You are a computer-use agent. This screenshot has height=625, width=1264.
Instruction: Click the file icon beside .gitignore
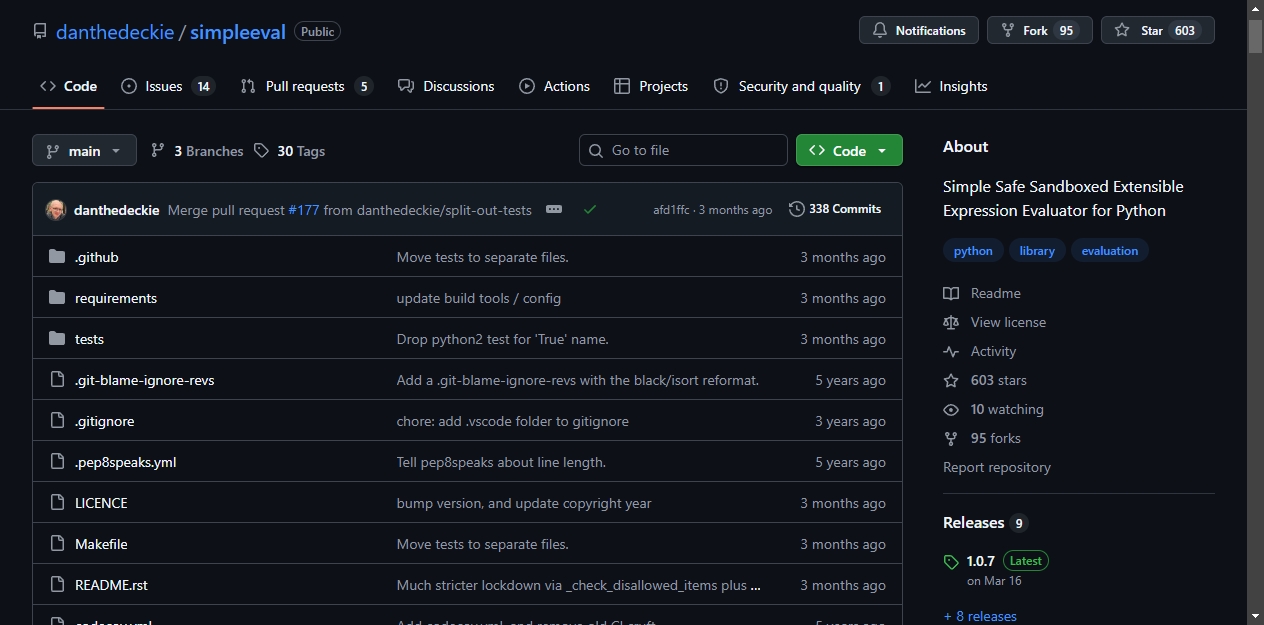coord(57,421)
